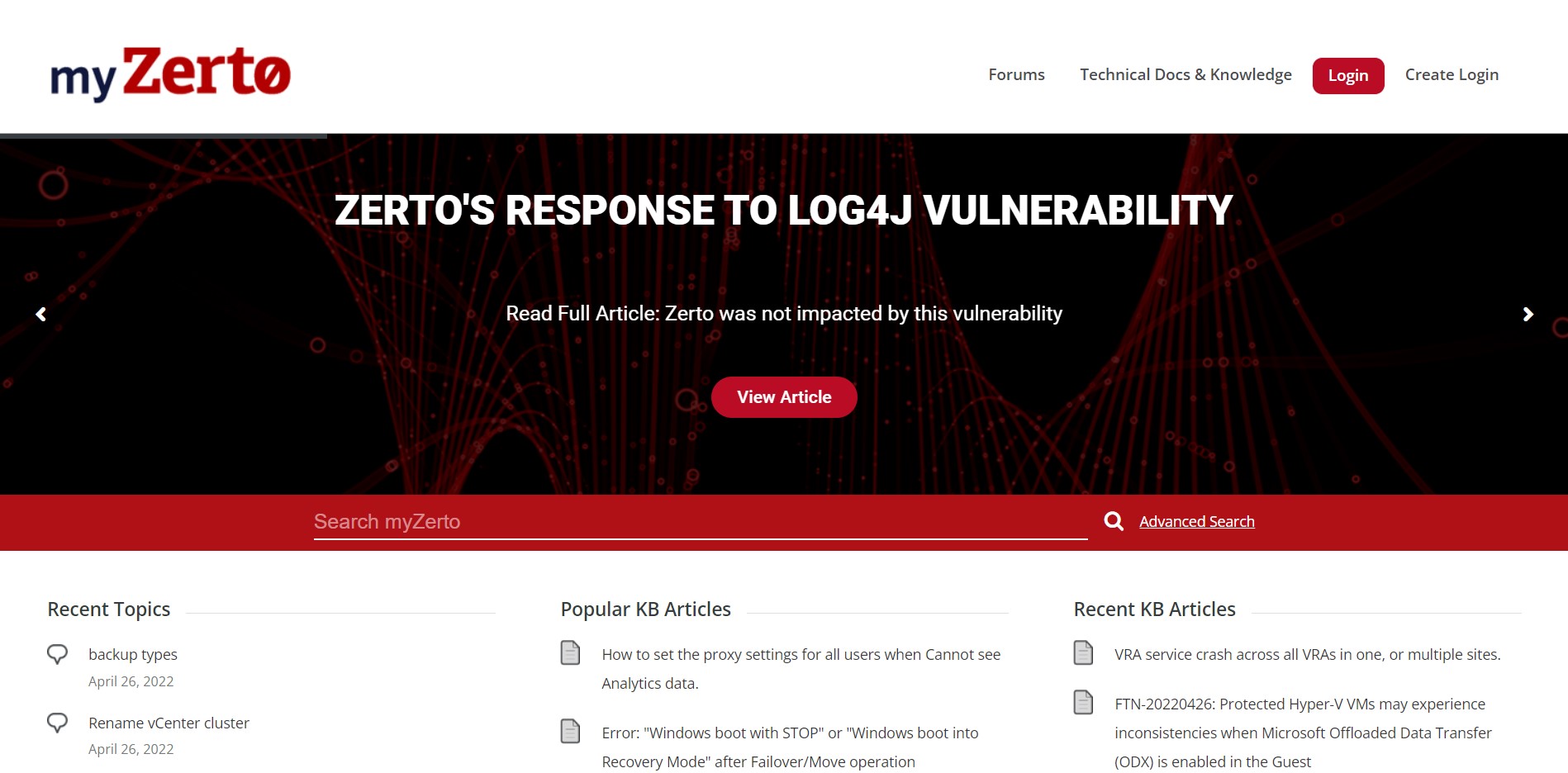Open the Advanced Search link
1568x773 pixels.
[x=1197, y=521]
